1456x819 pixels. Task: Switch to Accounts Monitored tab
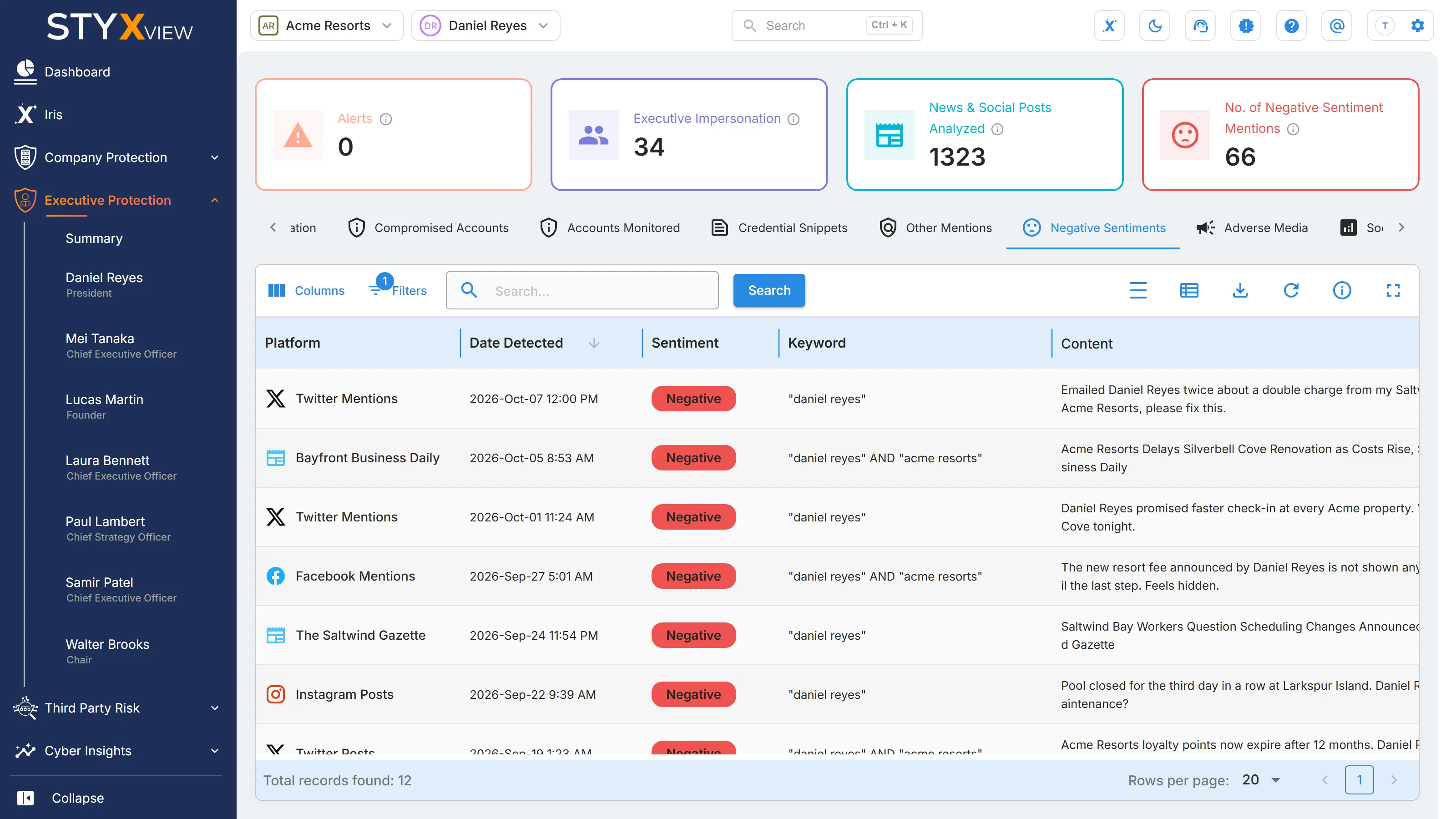[x=610, y=228]
